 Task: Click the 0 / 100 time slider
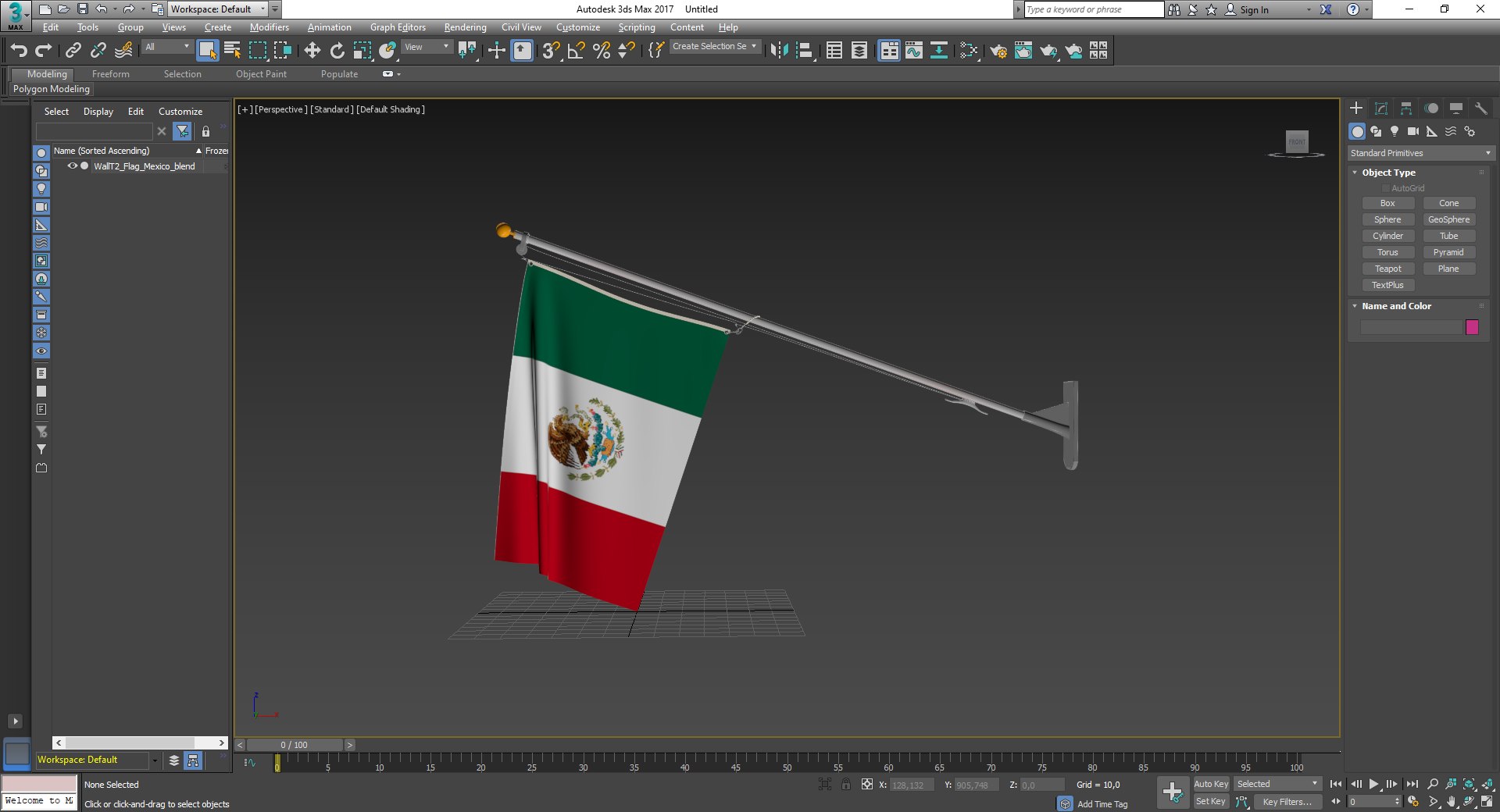295,745
